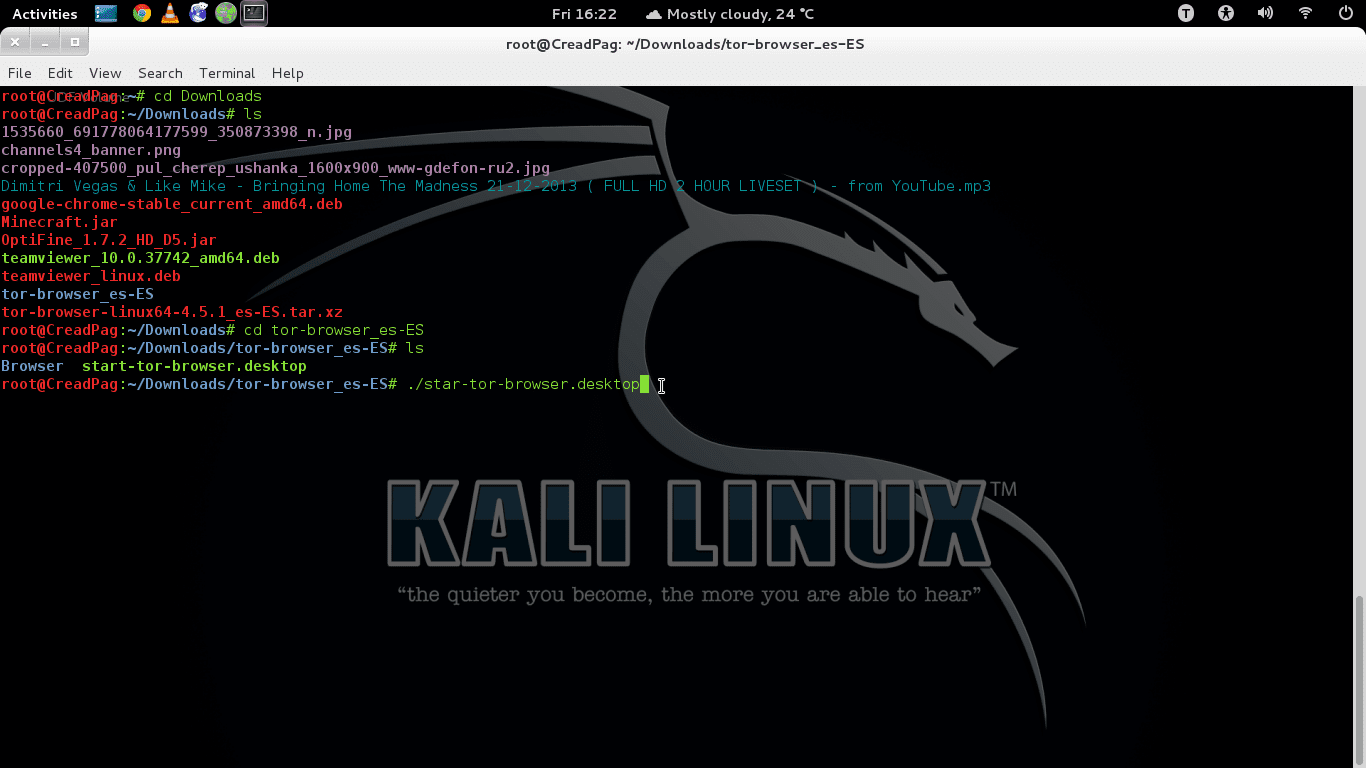Open the circled T indicator icon
Viewport: 1366px width, 768px height.
[1186, 14]
